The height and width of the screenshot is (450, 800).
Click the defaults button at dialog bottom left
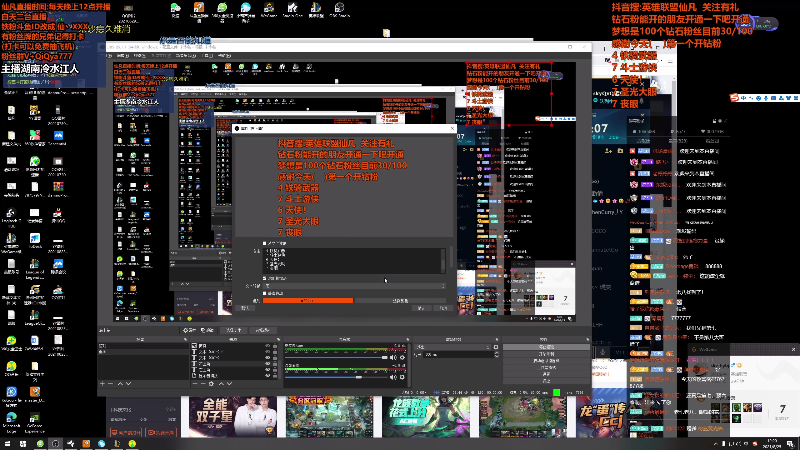click(245, 308)
